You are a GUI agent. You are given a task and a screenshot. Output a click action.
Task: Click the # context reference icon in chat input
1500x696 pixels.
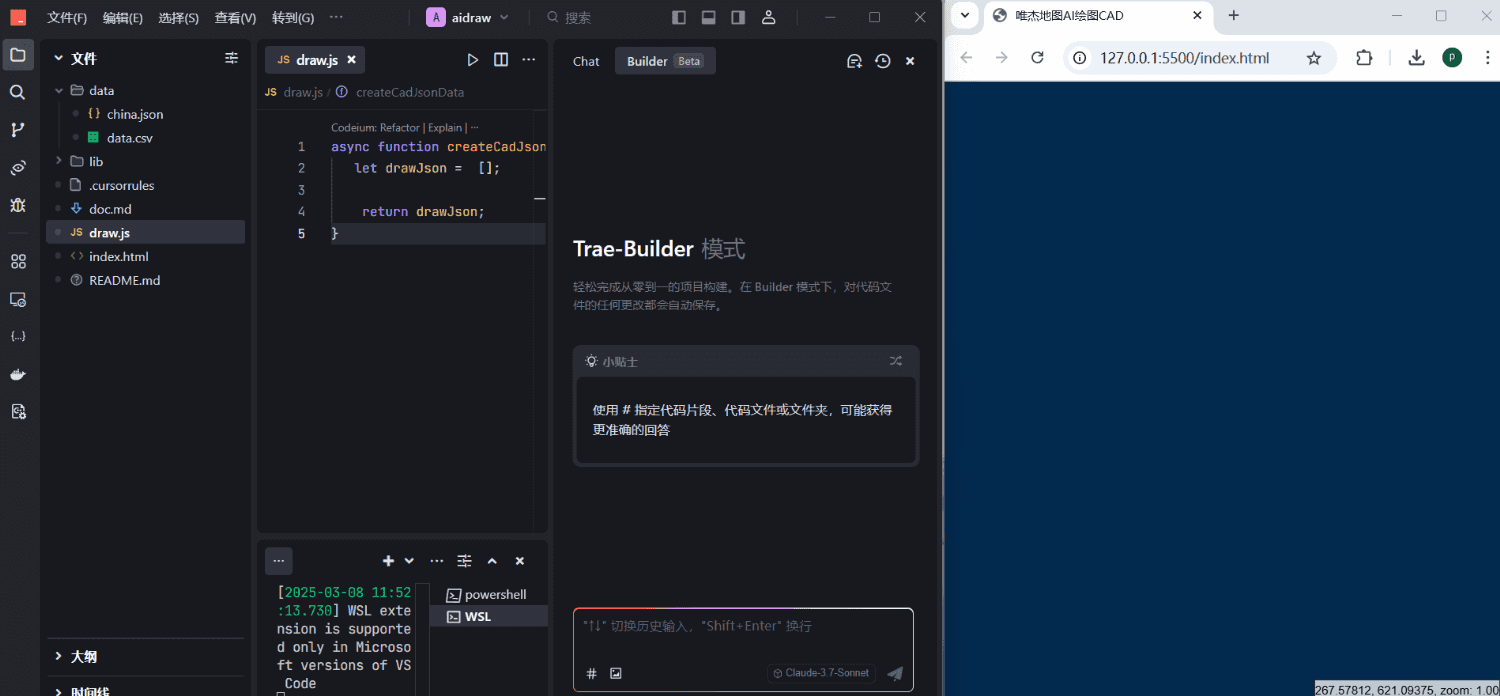coord(591,673)
